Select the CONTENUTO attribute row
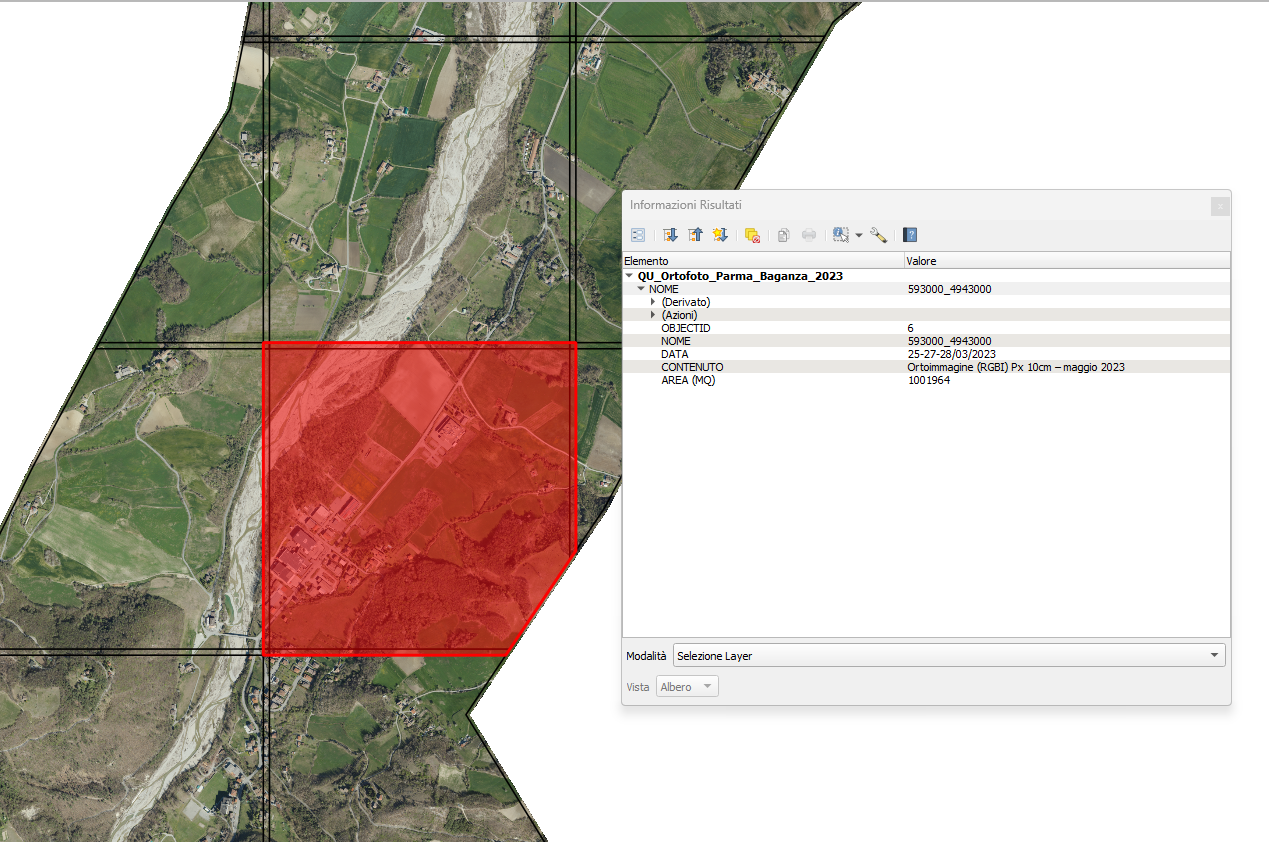The image size is (1269, 842). 692,367
